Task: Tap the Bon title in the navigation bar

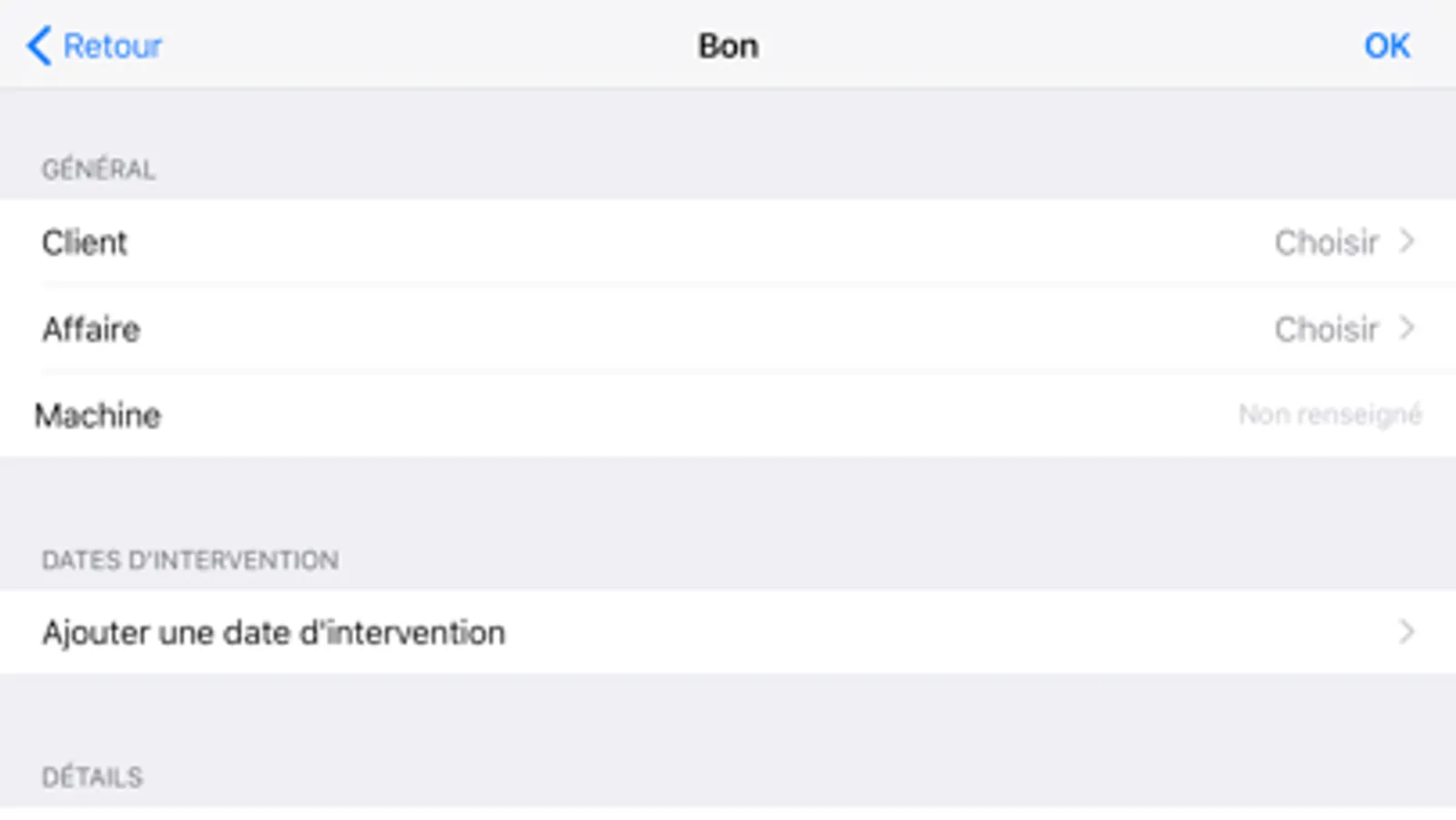Action: (x=727, y=46)
